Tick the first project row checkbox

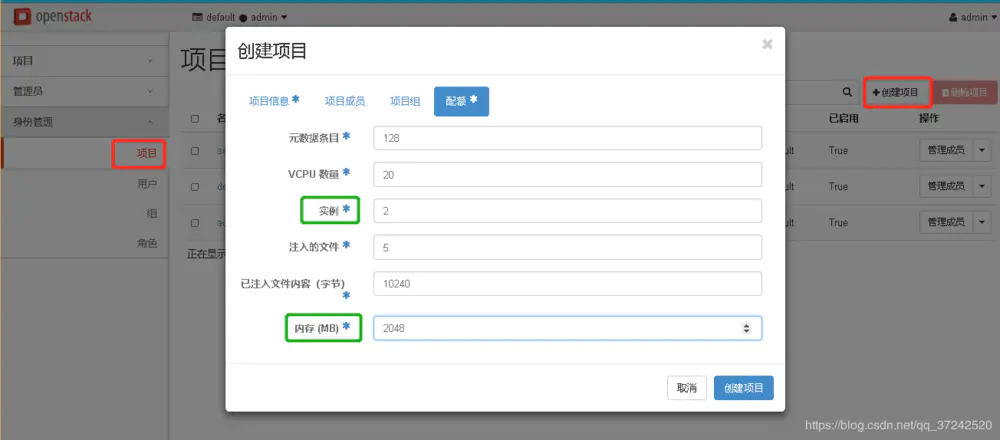click(195, 151)
